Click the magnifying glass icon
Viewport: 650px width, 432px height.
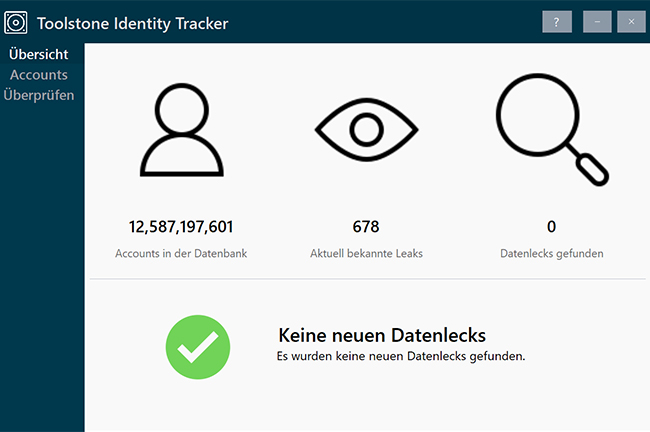click(551, 131)
